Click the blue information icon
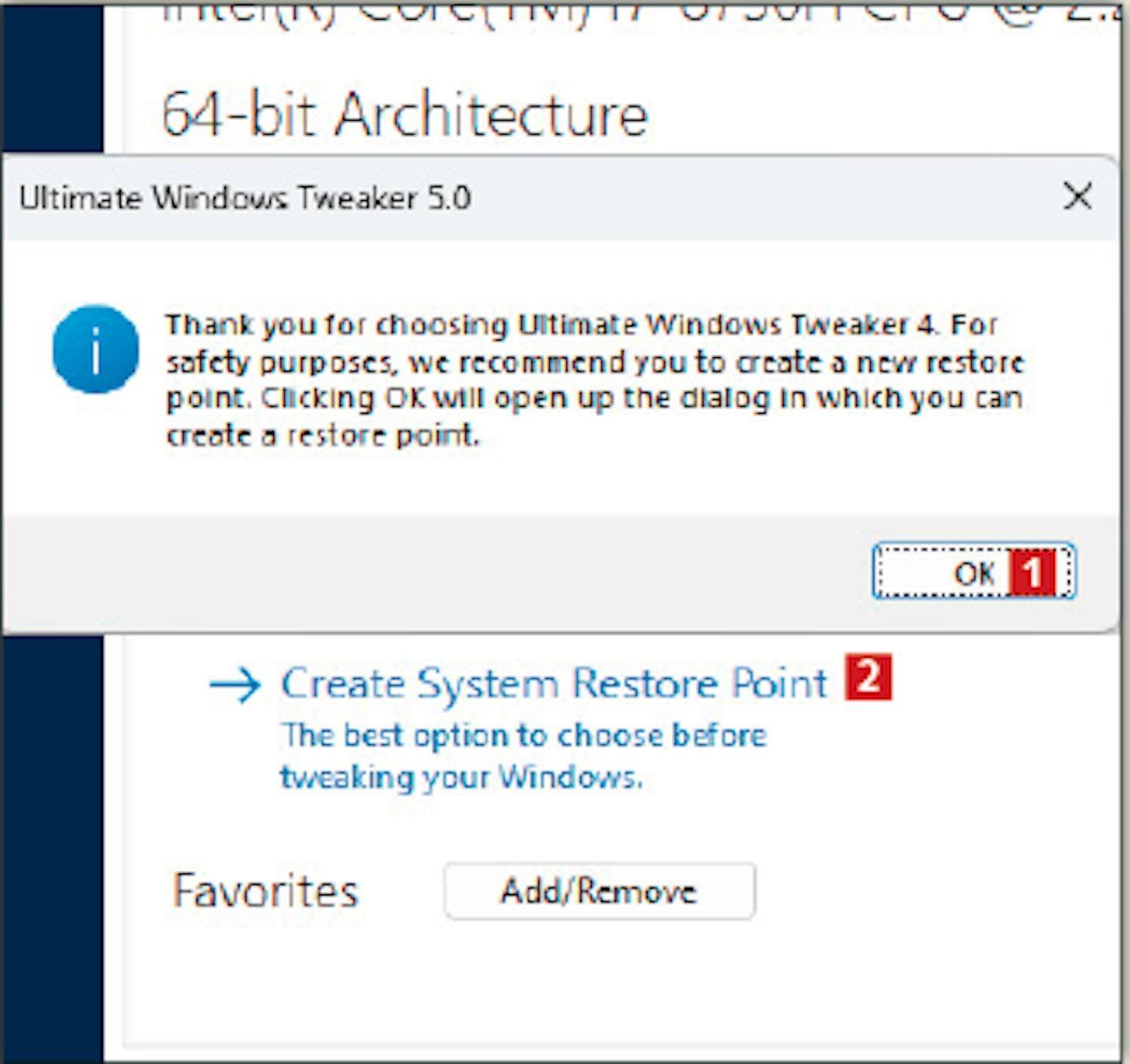The width and height of the screenshot is (1130, 1064). 96,349
